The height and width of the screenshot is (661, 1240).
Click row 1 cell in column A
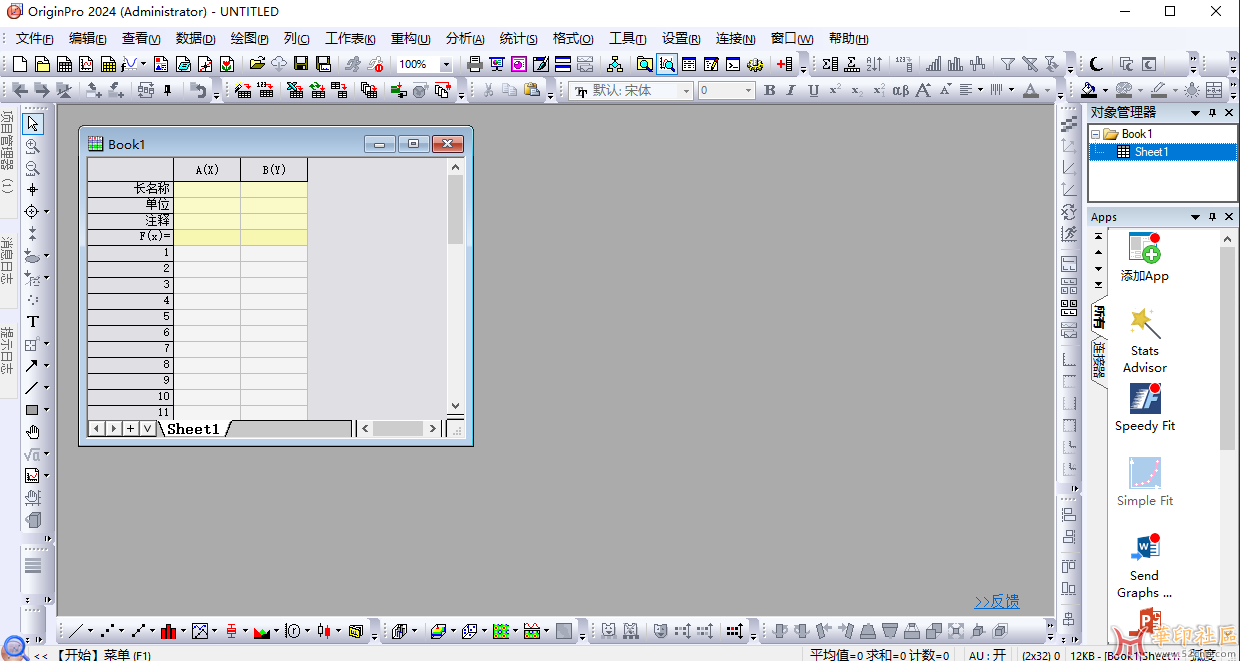207,253
